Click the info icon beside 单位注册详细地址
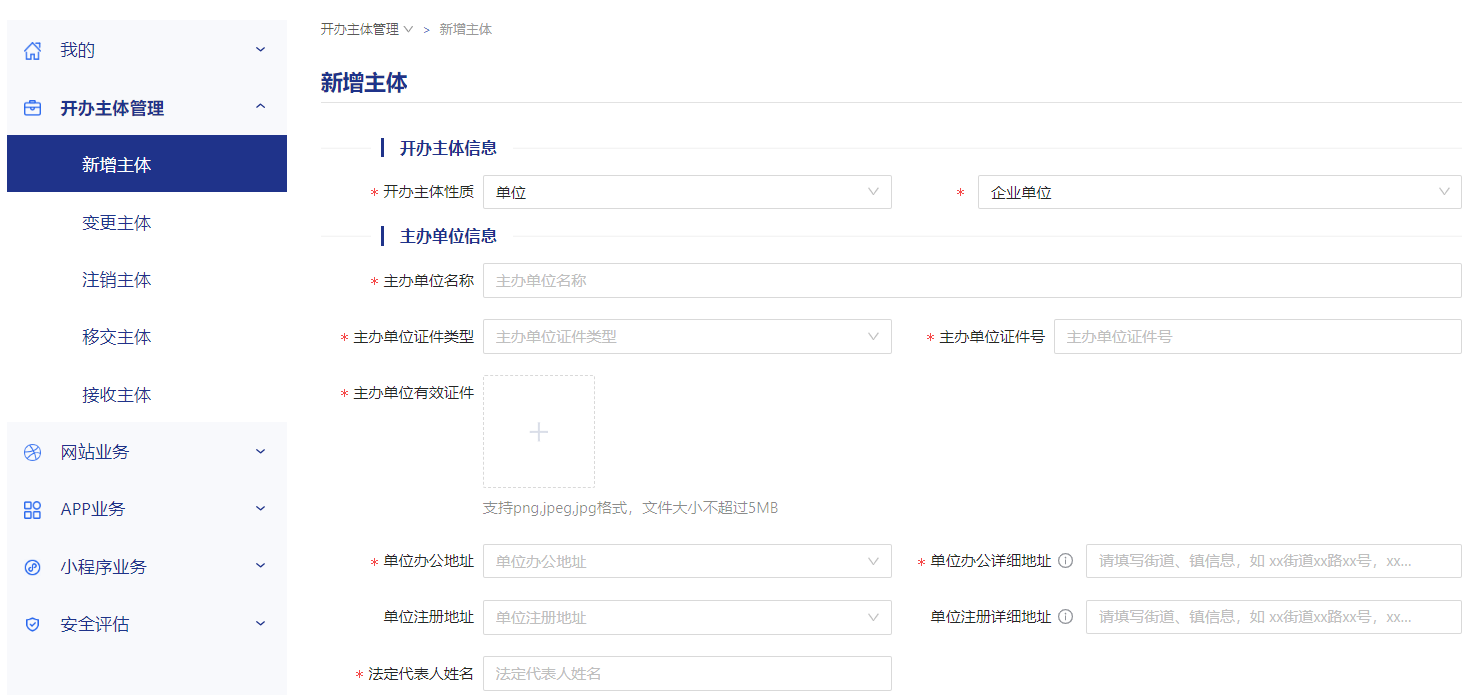 (x=1066, y=617)
